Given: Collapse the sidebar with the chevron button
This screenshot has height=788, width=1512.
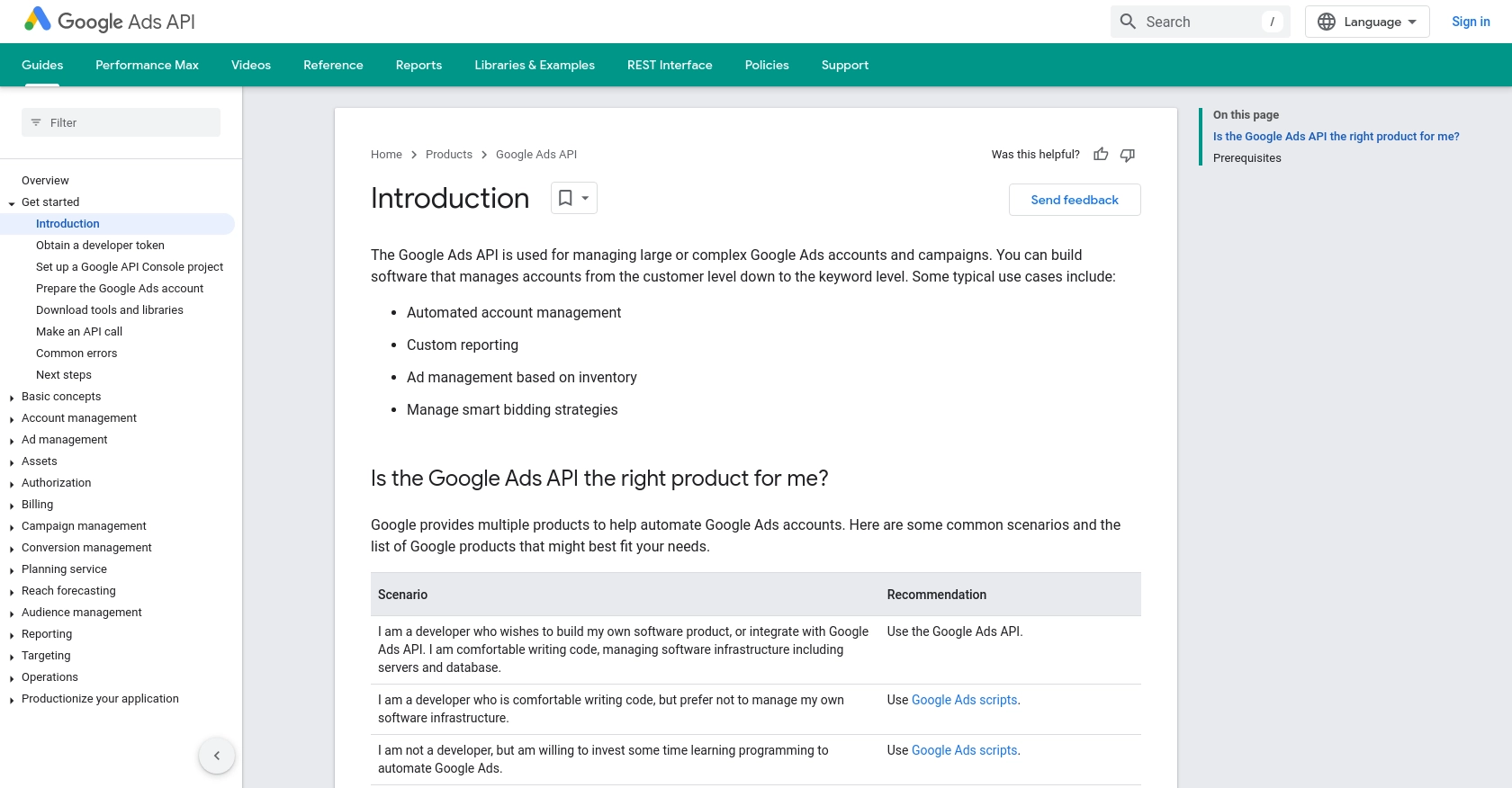Looking at the screenshot, I should [217, 756].
